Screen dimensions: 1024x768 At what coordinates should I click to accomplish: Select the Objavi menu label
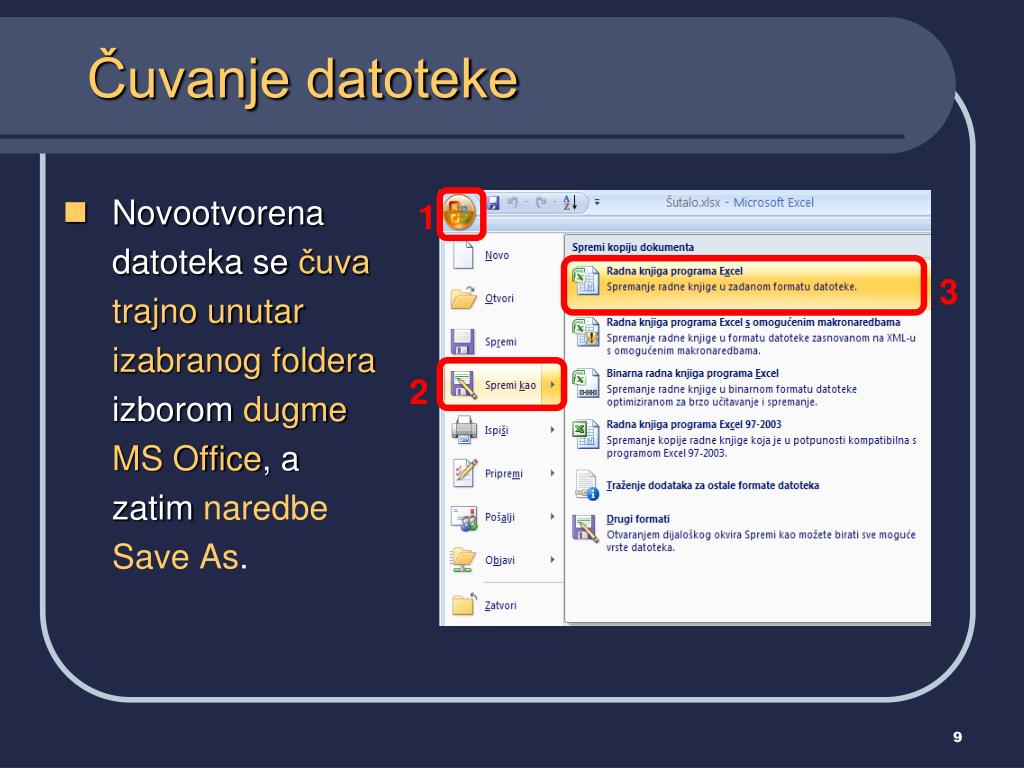[x=500, y=560]
